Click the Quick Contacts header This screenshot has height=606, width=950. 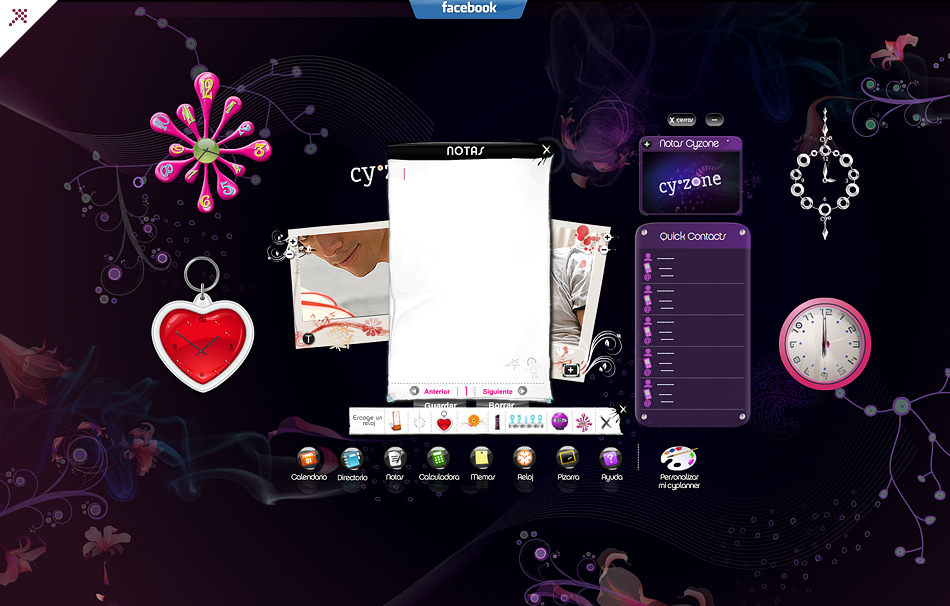tap(693, 236)
